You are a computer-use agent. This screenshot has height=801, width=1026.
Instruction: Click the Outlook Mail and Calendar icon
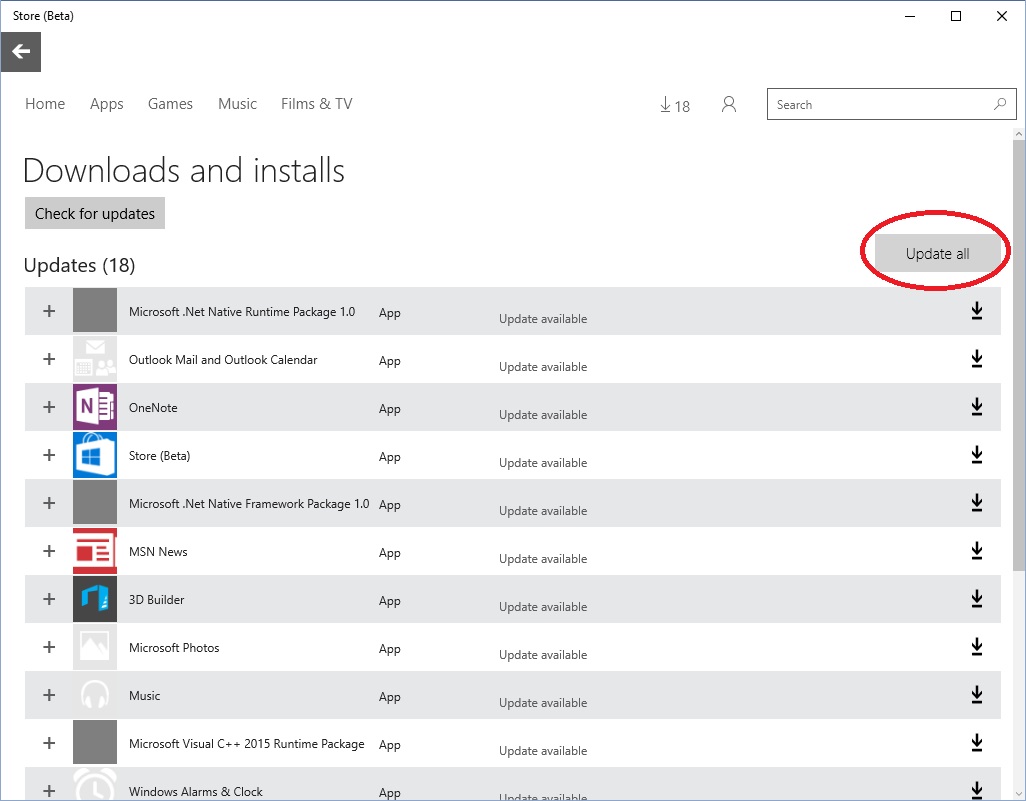[x=95, y=359]
